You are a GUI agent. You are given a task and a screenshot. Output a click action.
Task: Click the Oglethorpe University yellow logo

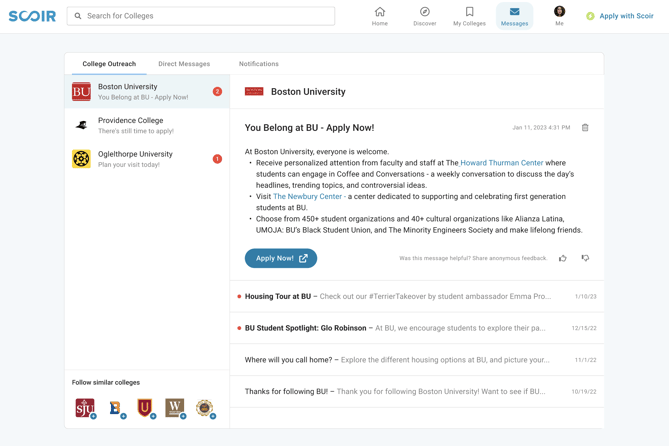pos(81,159)
